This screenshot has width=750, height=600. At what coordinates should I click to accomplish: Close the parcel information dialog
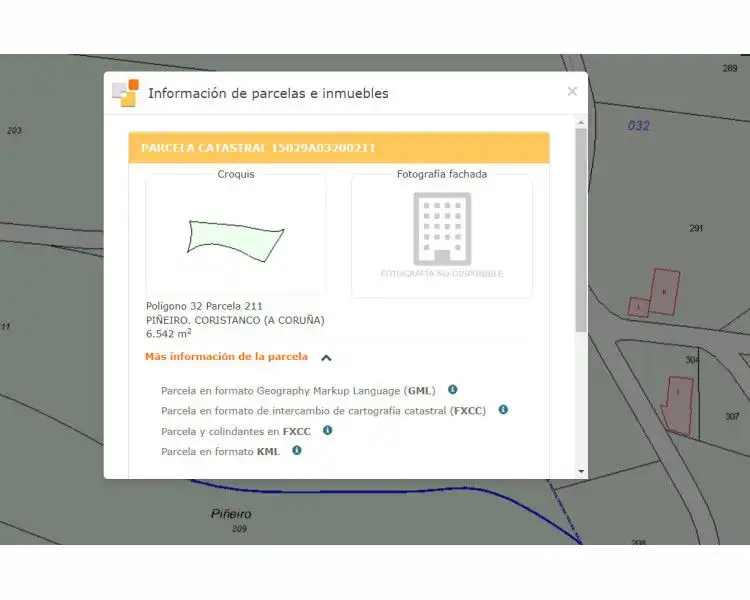(x=572, y=91)
